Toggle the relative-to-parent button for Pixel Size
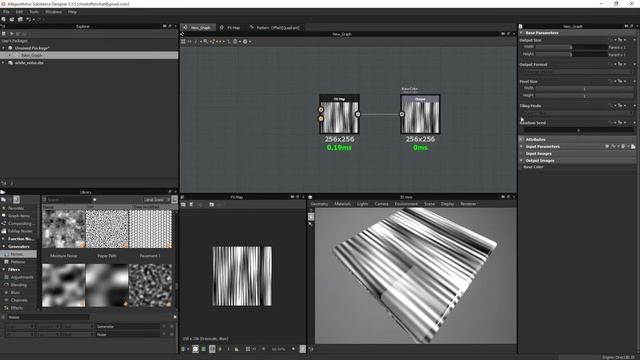Viewport: 640px width, 360px height. (x=620, y=81)
